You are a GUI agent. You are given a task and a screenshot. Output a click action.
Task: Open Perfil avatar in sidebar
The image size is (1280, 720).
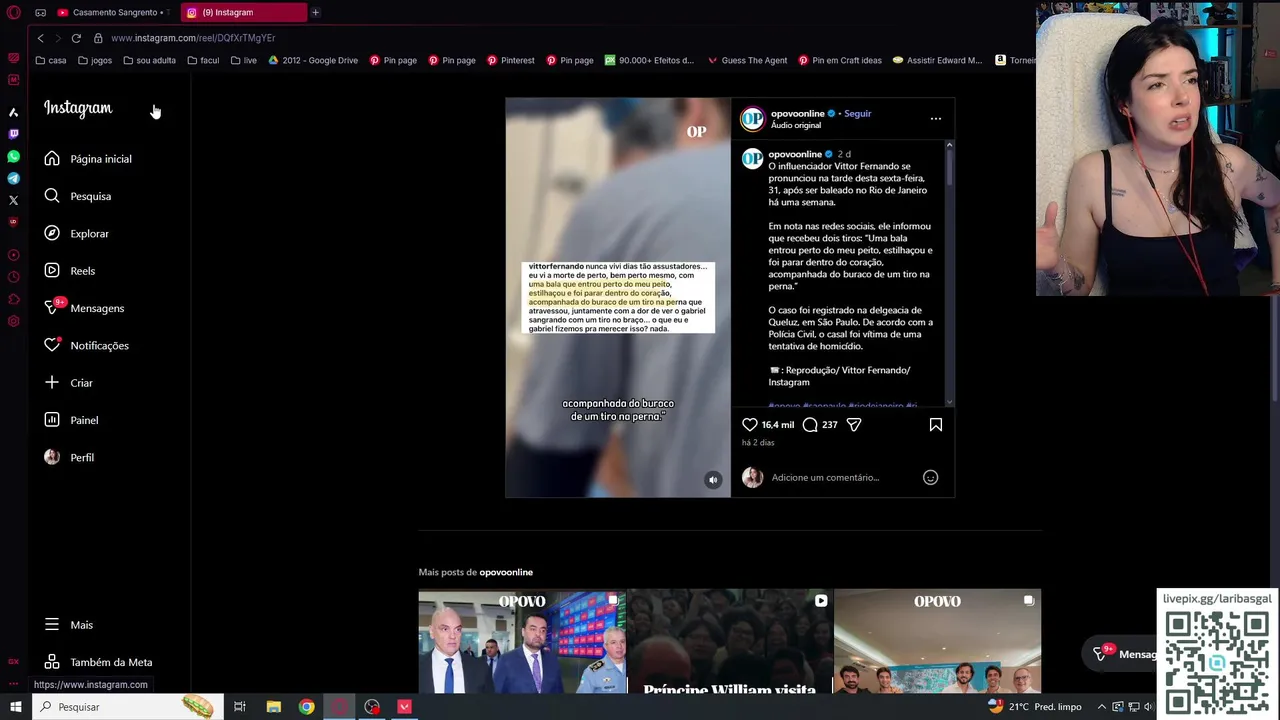tap(52, 457)
